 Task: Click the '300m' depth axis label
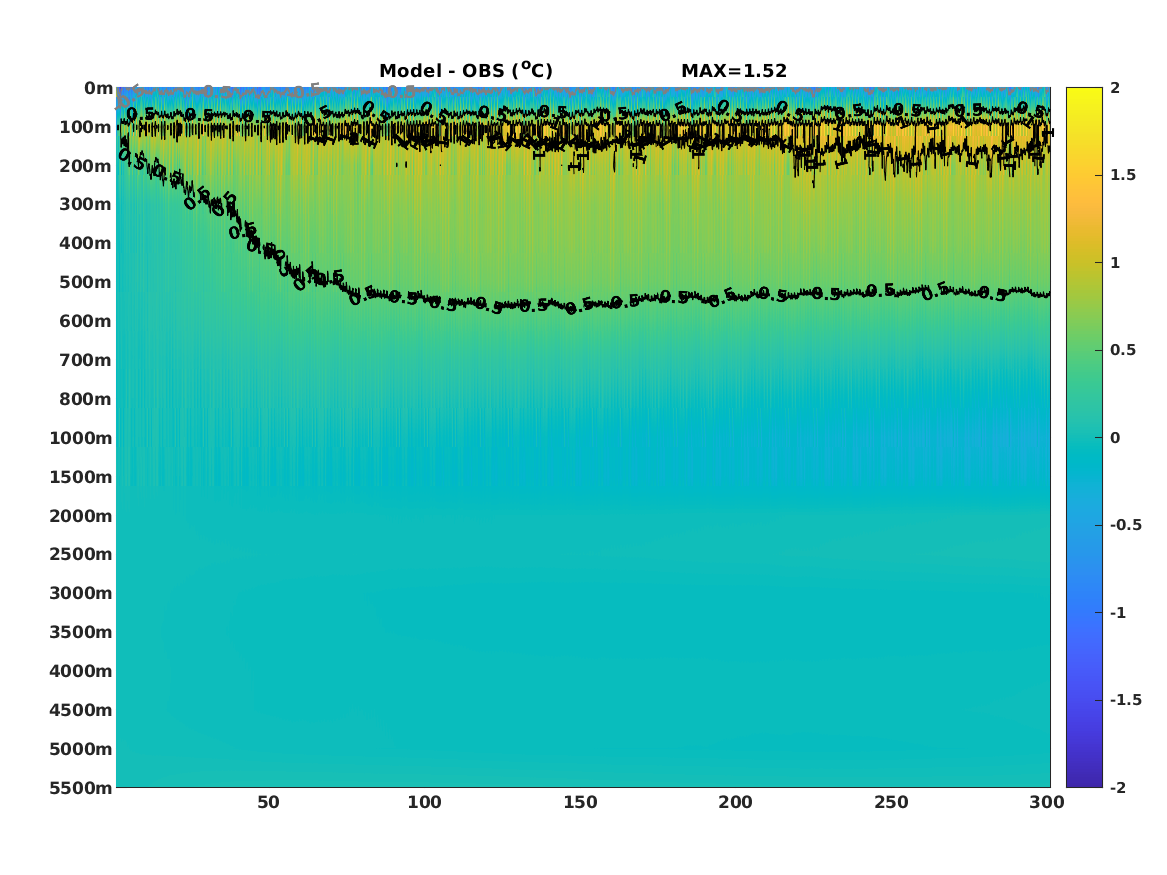coord(86,205)
